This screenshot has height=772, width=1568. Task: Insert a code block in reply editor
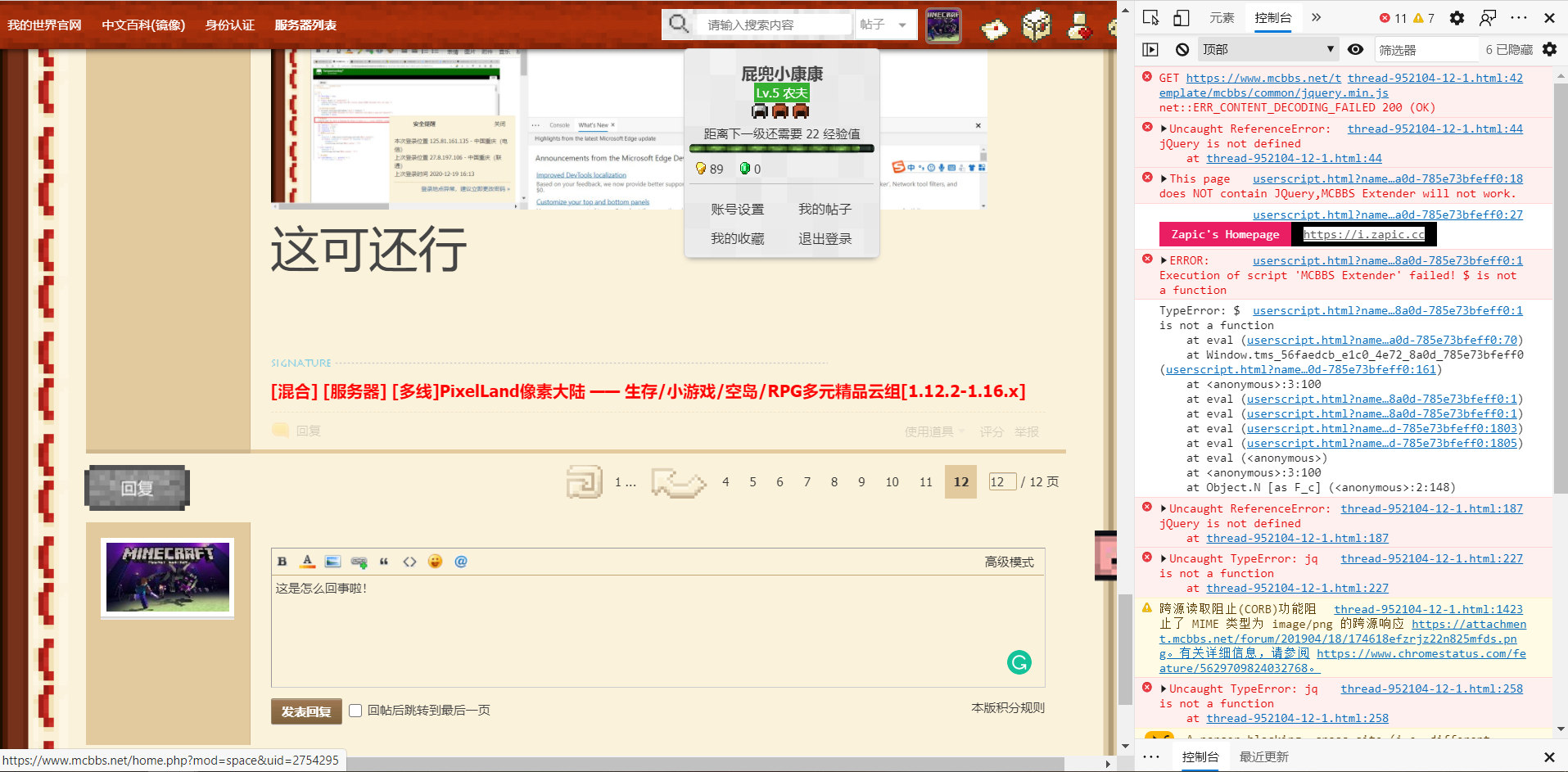[409, 562]
